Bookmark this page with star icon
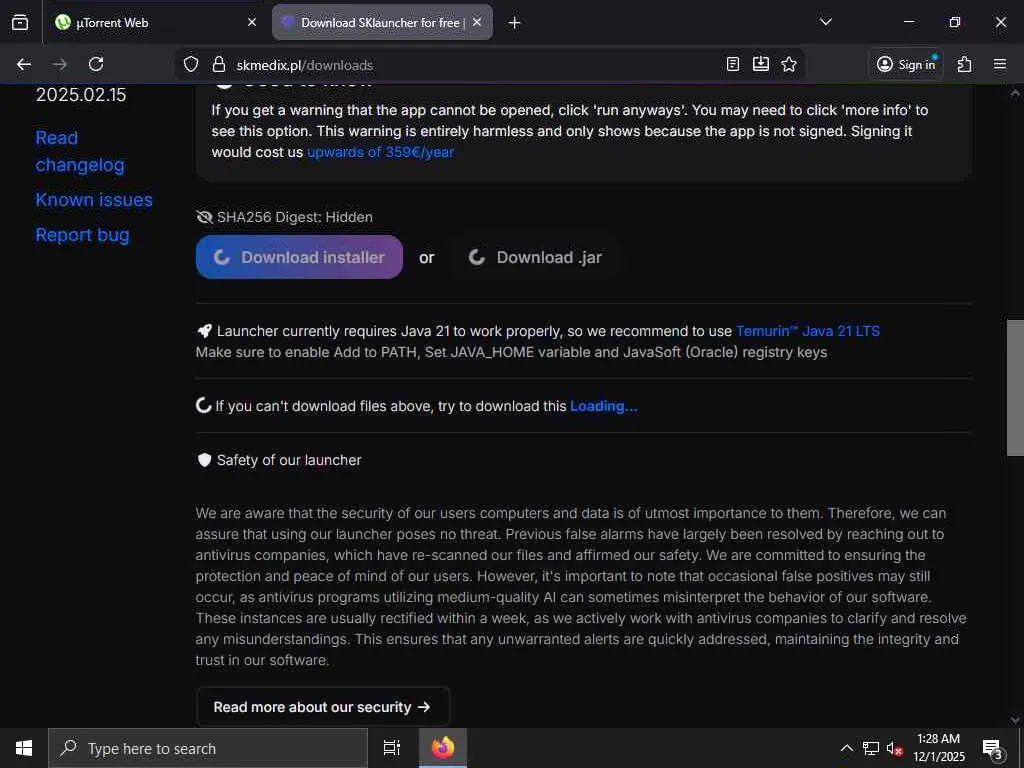 point(789,64)
